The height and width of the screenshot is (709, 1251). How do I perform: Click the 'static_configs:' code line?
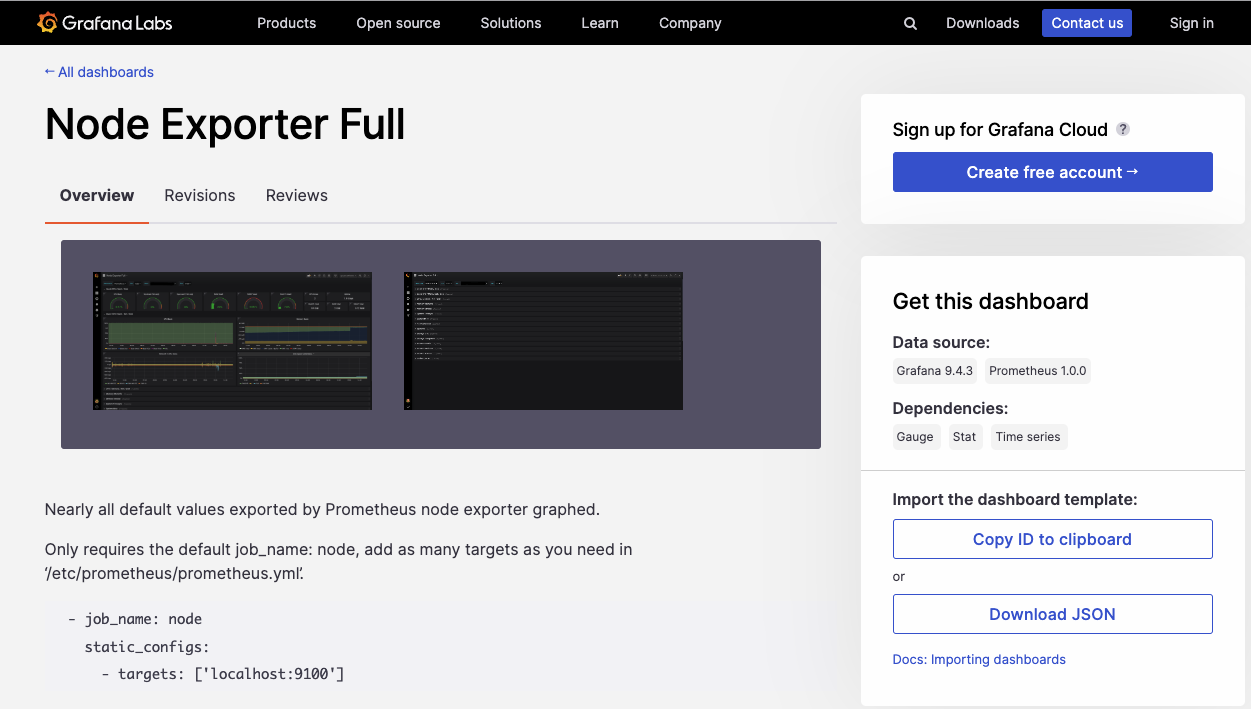click(147, 647)
